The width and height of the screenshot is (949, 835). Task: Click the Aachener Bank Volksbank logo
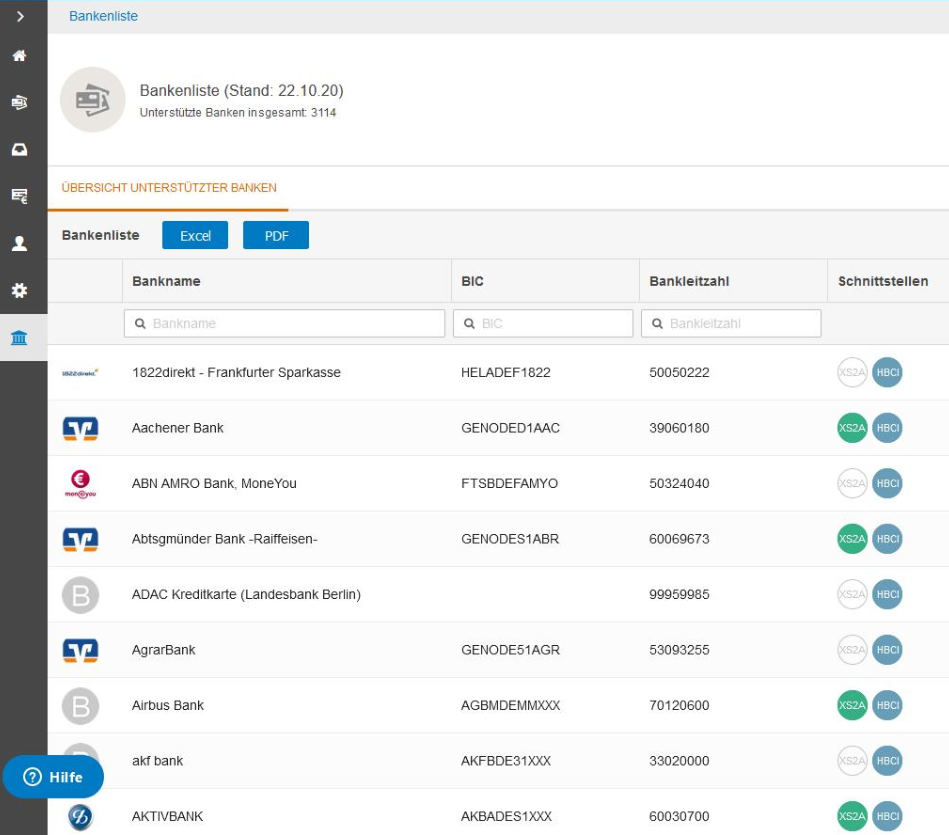tap(80, 428)
